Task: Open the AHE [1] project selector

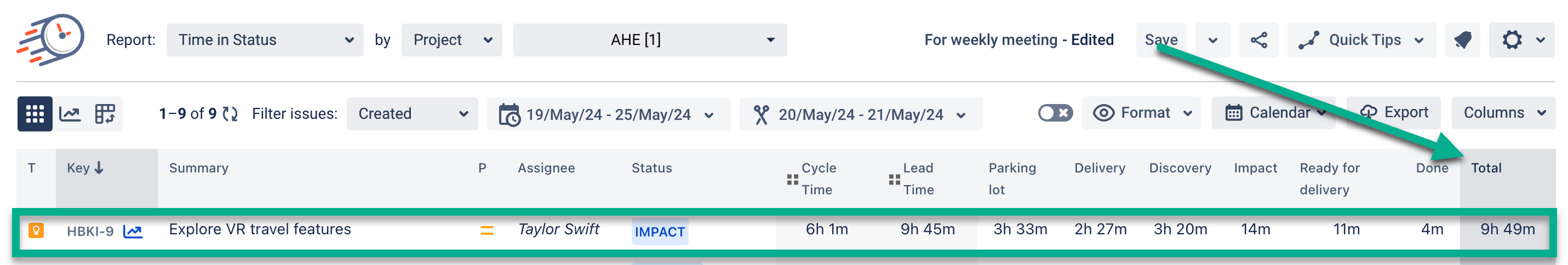Action: (650, 40)
